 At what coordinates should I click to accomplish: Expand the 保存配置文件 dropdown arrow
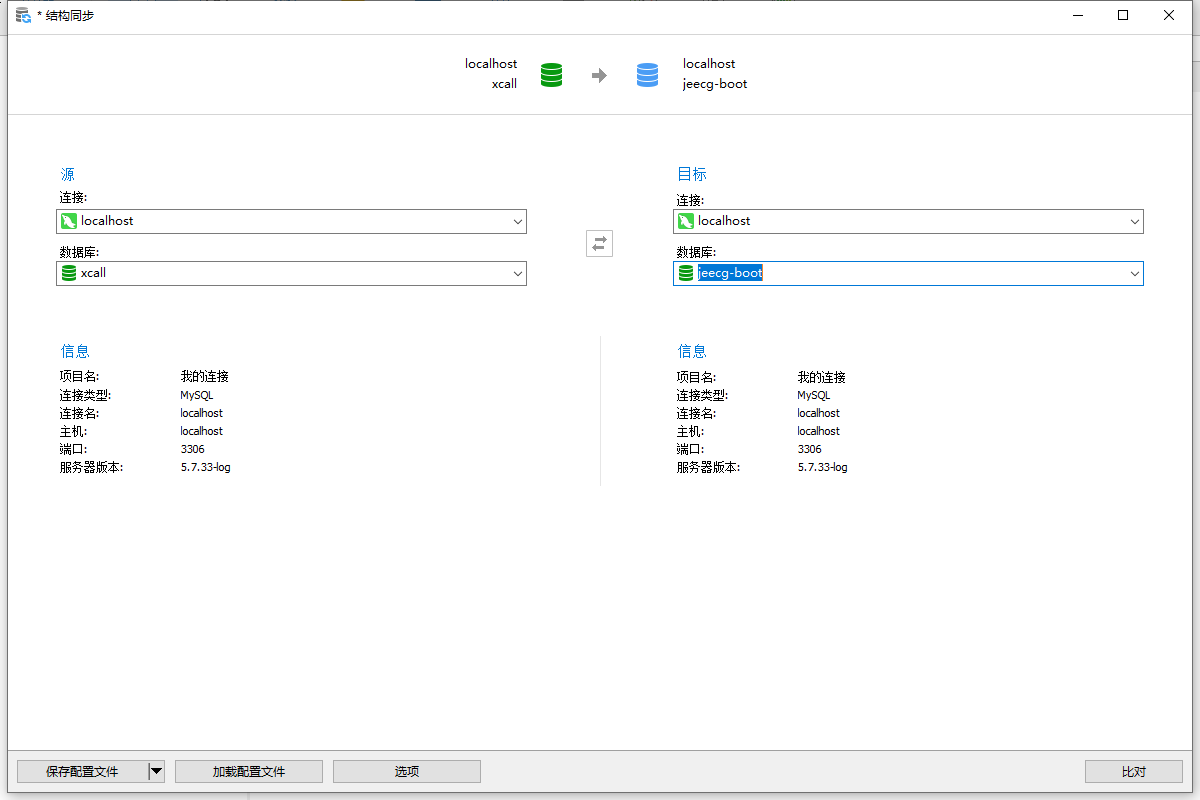pos(157,771)
